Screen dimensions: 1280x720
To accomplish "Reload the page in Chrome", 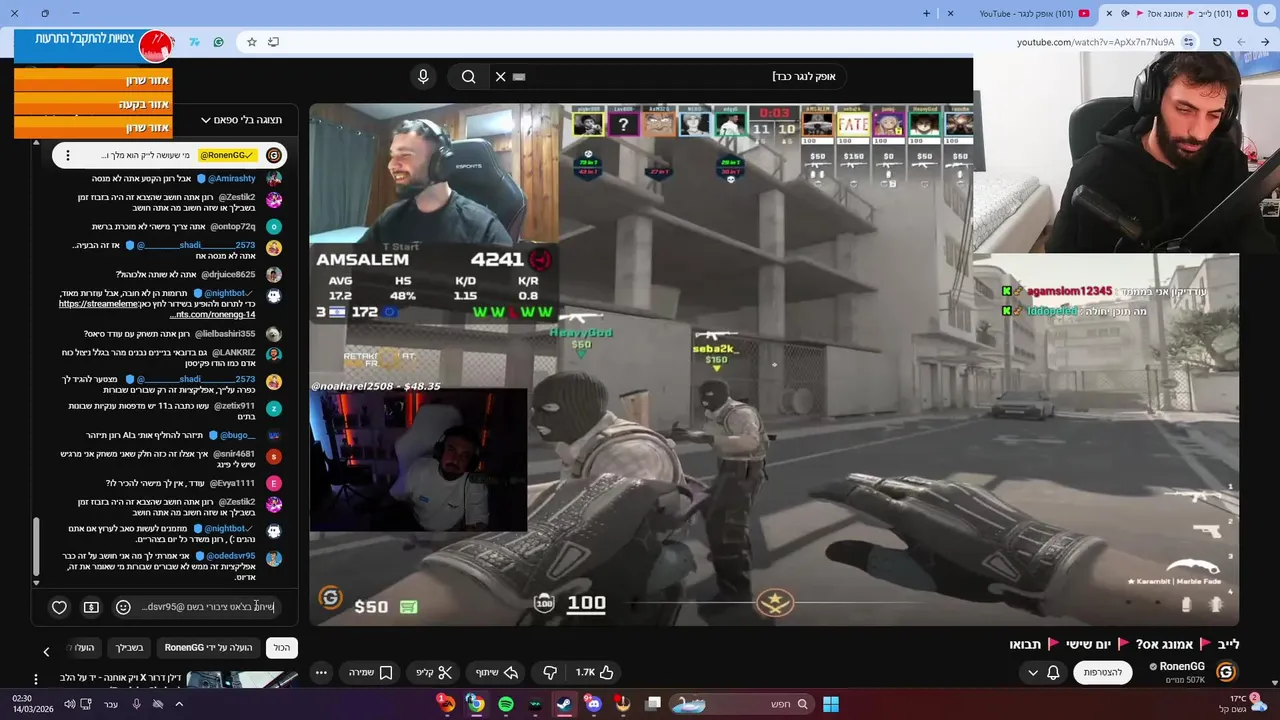I will [x=1217, y=42].
